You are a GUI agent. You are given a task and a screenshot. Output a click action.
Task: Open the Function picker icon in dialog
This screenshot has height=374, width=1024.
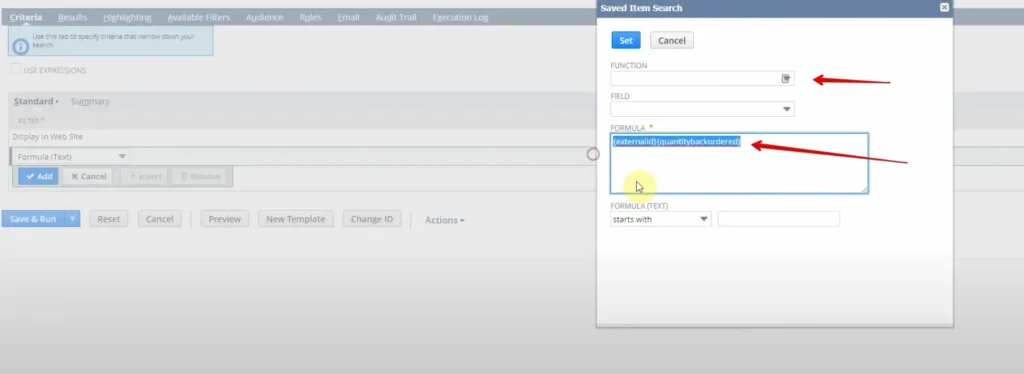tap(786, 79)
